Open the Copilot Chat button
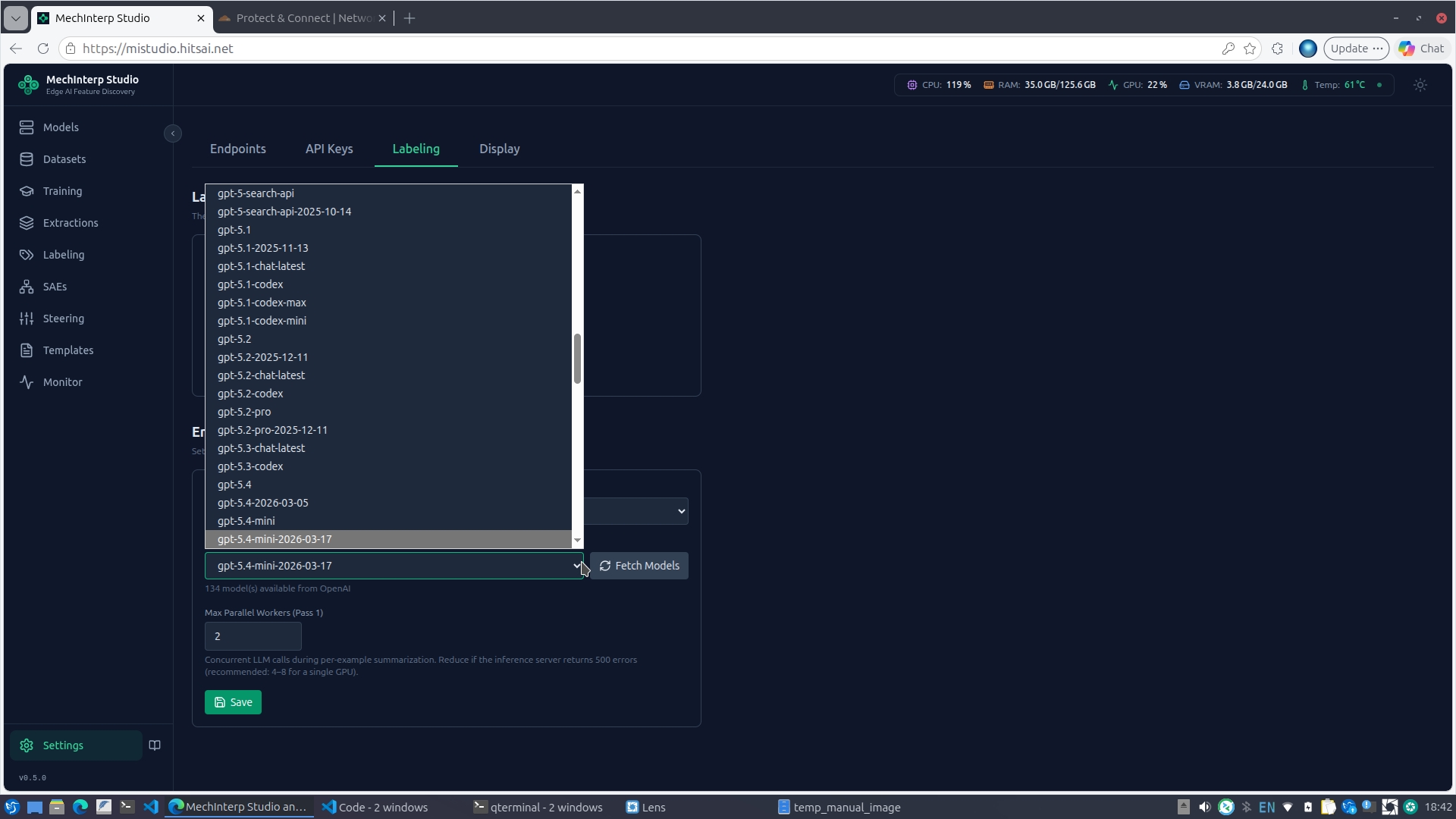This screenshot has height=819, width=1456. pos(1422,49)
